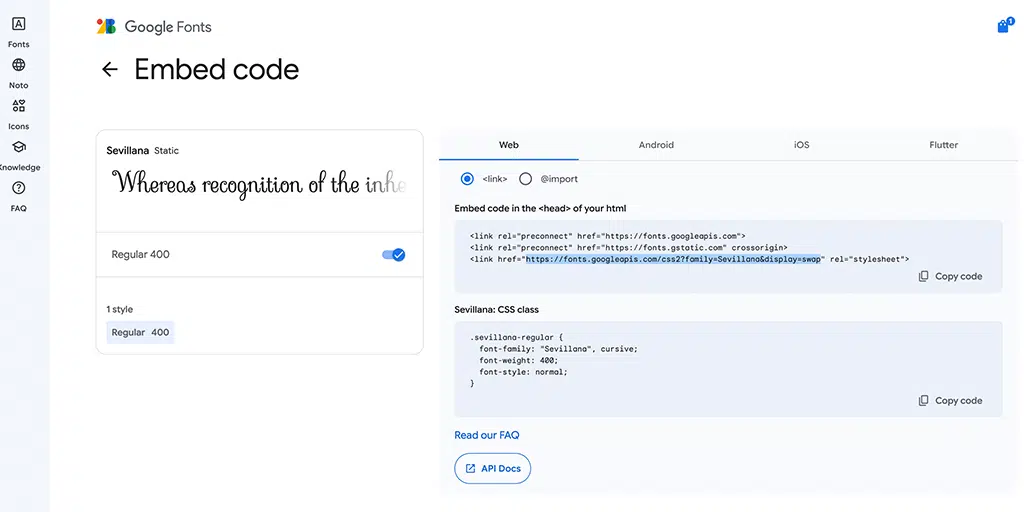Click the fonts.gstatic.com preconnect line
Image resolution: width=1024 pixels, height=512 pixels.
(628, 248)
